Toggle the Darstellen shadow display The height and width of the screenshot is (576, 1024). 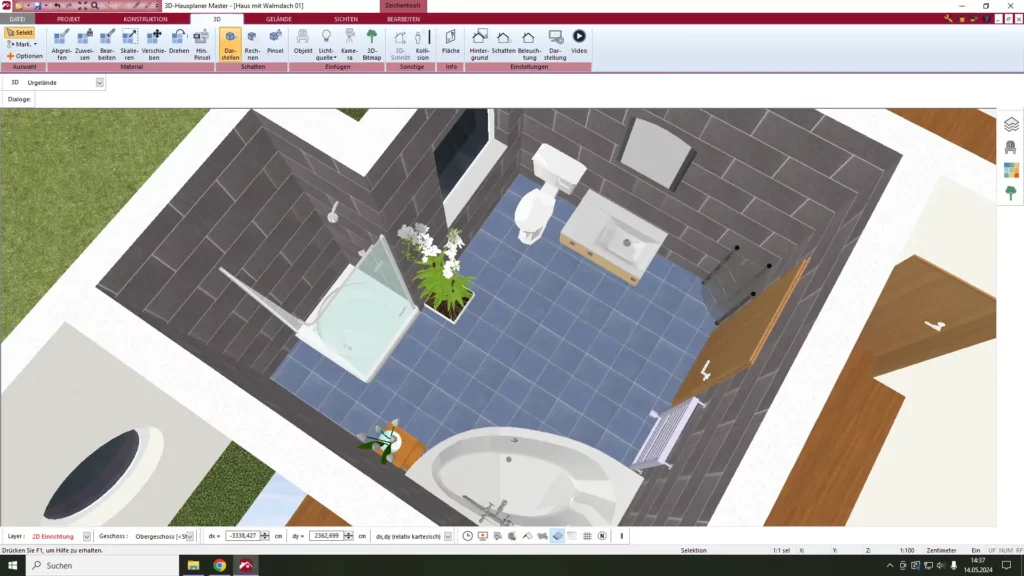(x=230, y=45)
